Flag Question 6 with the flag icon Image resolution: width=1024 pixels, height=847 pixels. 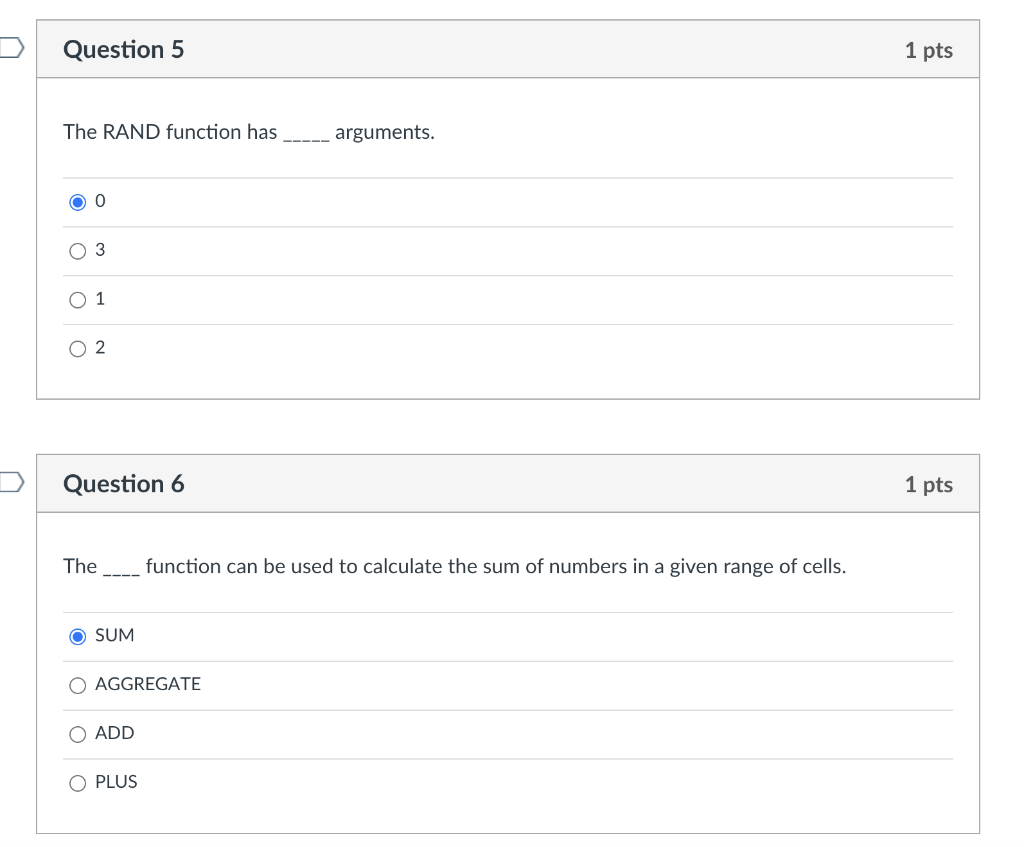(10, 483)
